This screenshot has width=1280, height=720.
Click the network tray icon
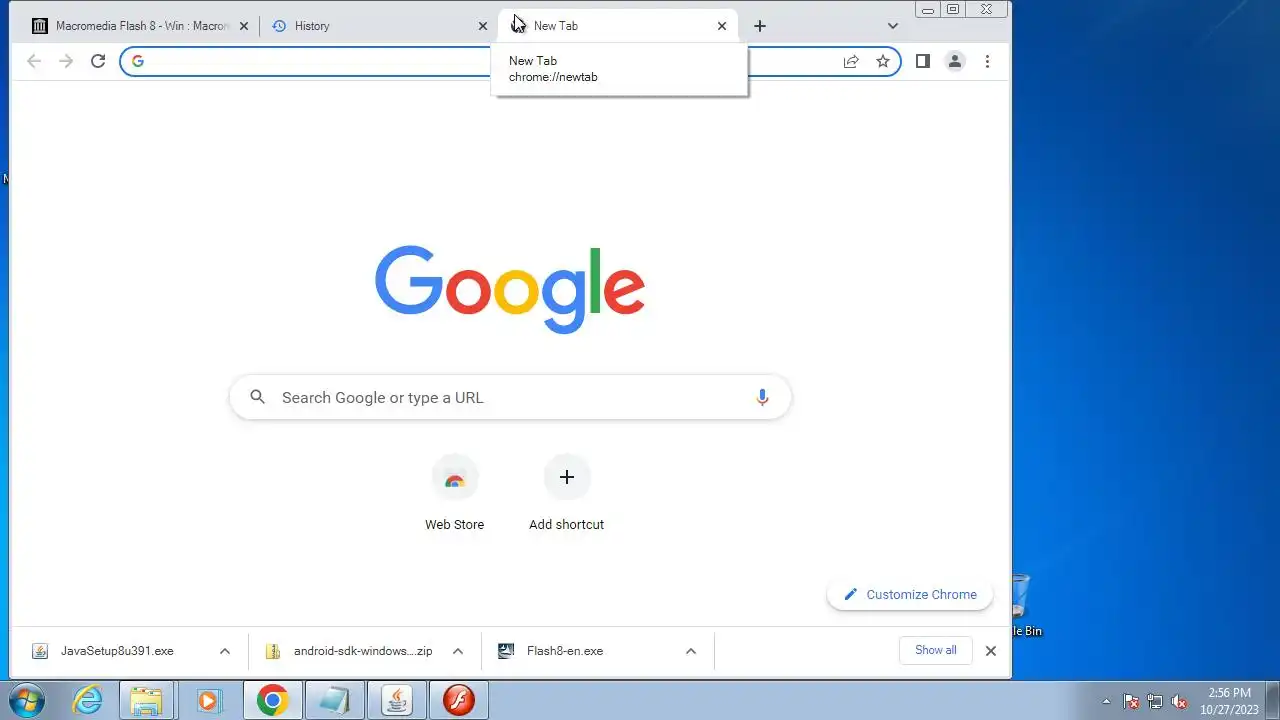[1155, 701]
